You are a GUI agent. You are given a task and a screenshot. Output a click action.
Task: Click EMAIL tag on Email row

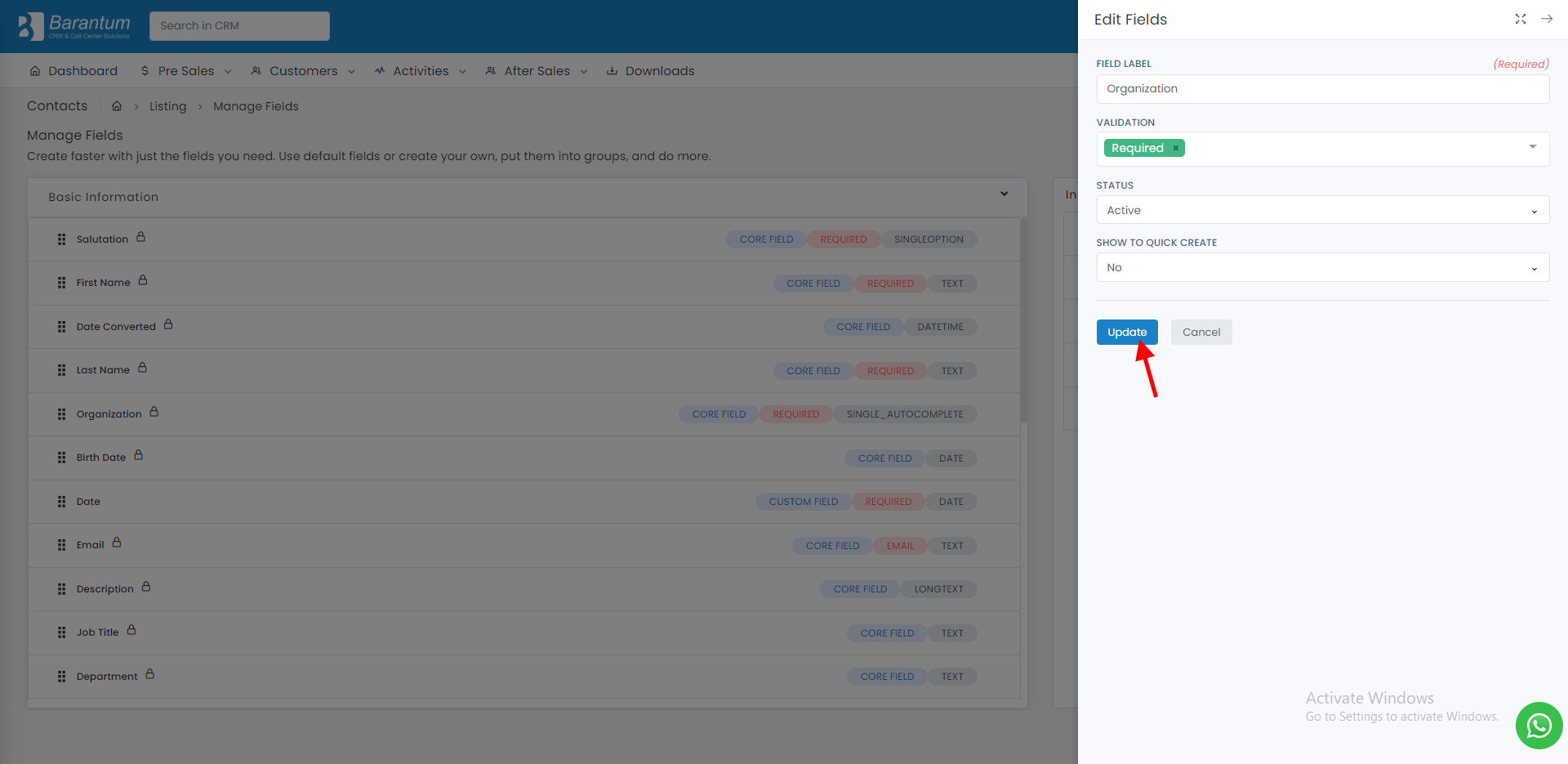[900, 546]
